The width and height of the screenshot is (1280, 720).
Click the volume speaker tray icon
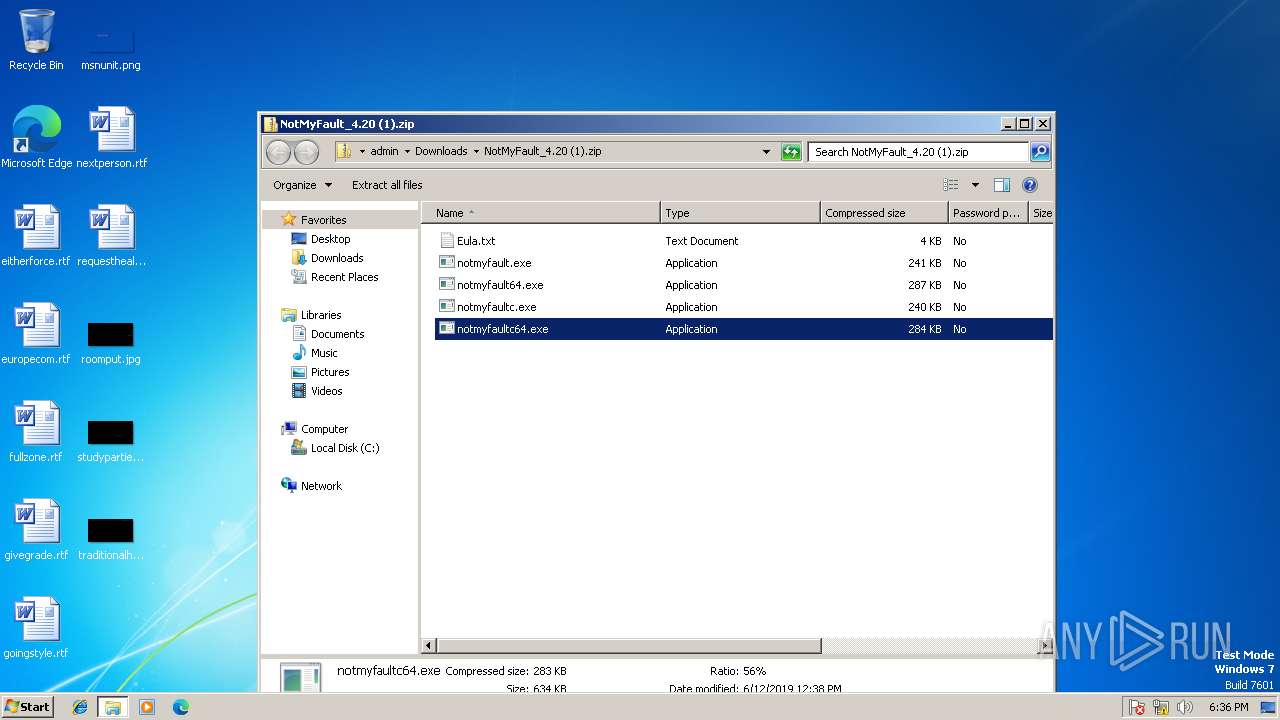pos(1185,707)
